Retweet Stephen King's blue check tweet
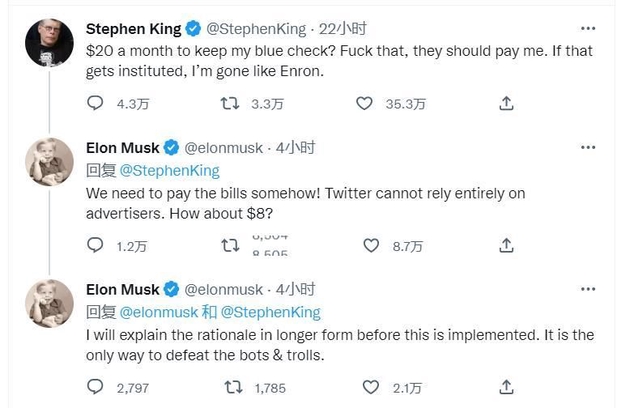Viewport: 630px width, 408px height. 230,103
